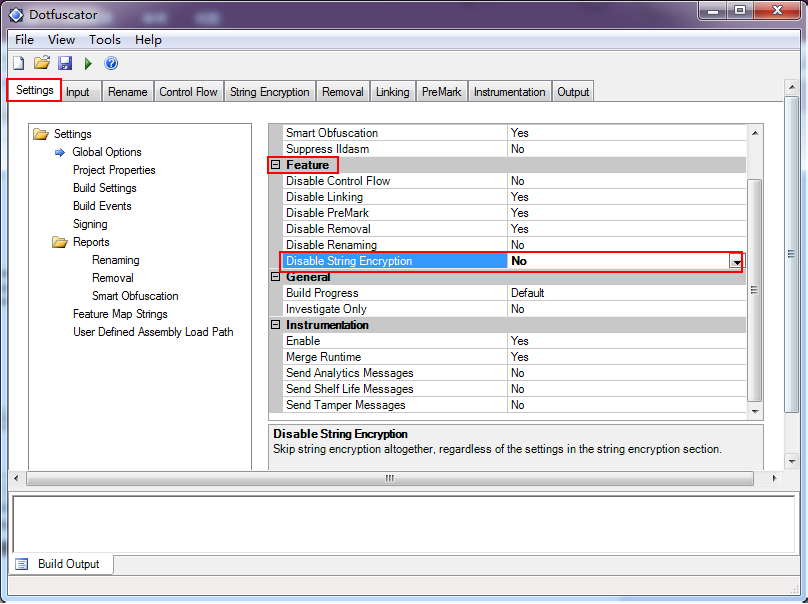Open the File menu
808x604 pixels.
[x=24, y=40]
